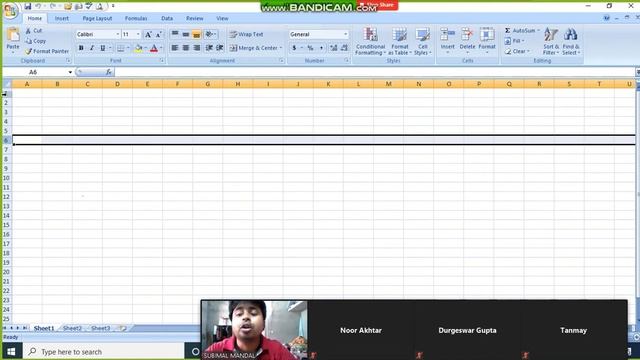This screenshot has width=640, height=360.
Task: Click the Paste clipboard icon
Action: pos(13,35)
